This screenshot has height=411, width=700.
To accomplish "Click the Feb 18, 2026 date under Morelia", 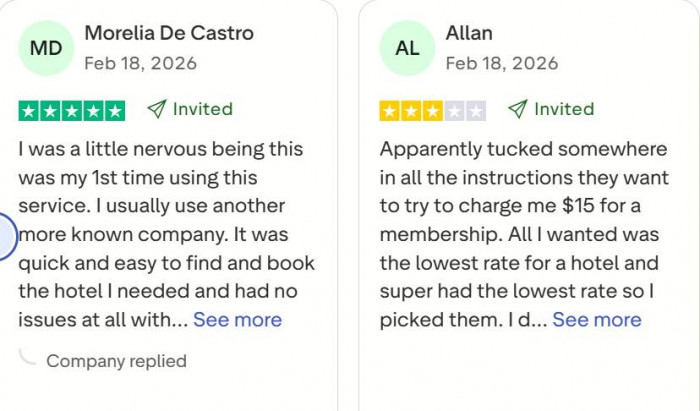I will point(140,63).
